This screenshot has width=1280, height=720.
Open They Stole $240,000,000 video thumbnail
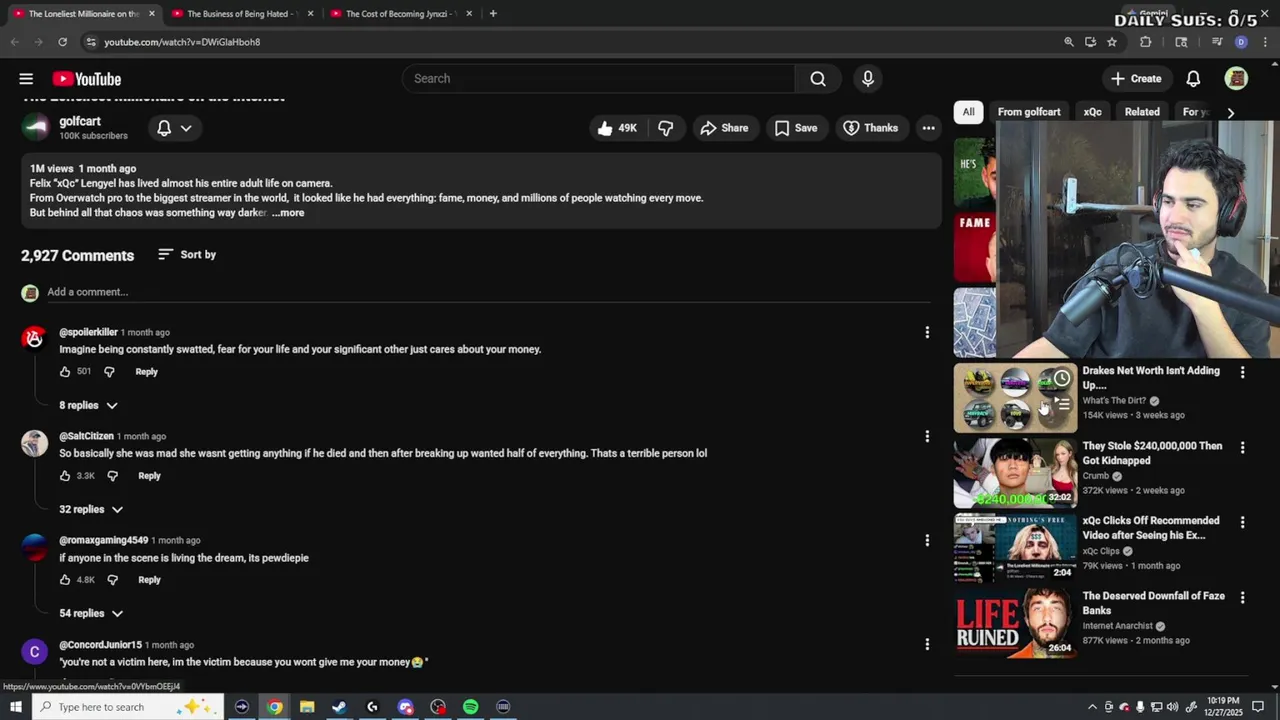pos(1015,473)
